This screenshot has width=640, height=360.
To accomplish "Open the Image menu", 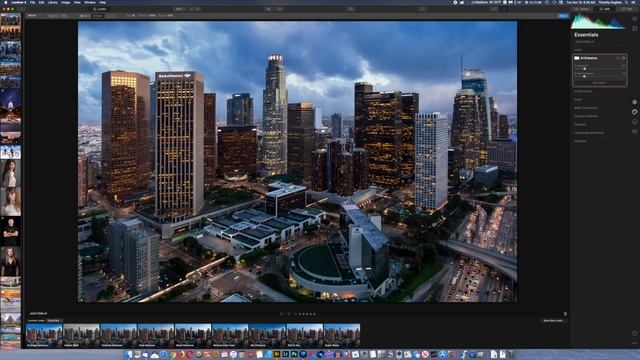I will [65, 2].
